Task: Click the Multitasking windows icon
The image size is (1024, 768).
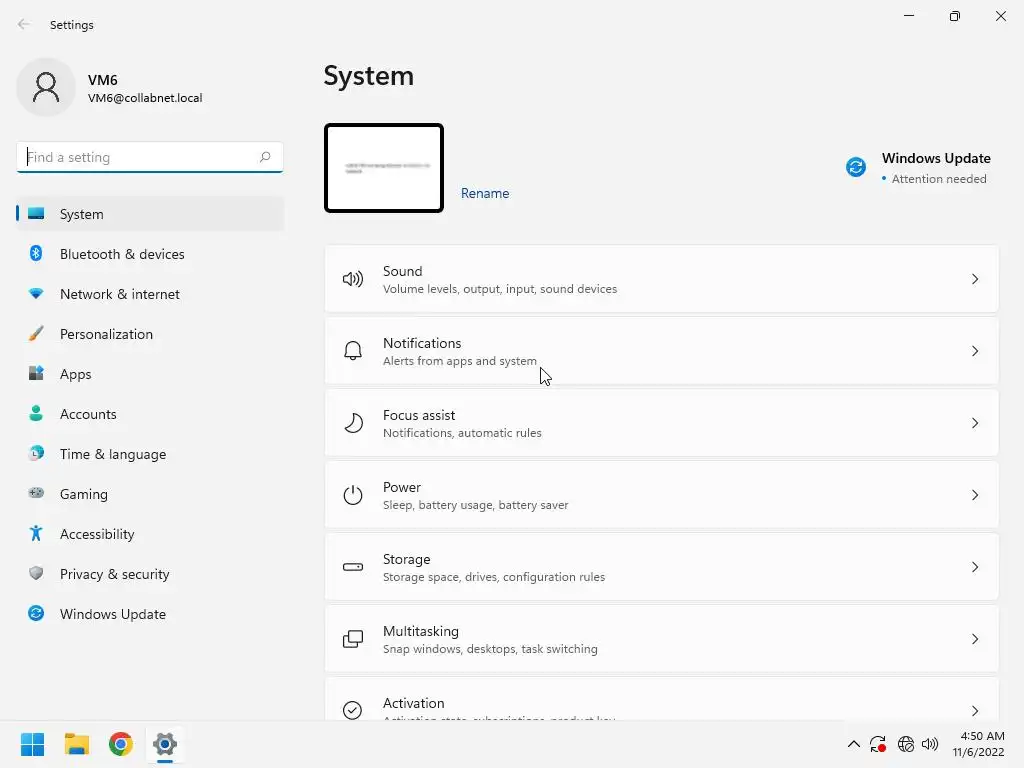Action: pyautogui.click(x=353, y=639)
